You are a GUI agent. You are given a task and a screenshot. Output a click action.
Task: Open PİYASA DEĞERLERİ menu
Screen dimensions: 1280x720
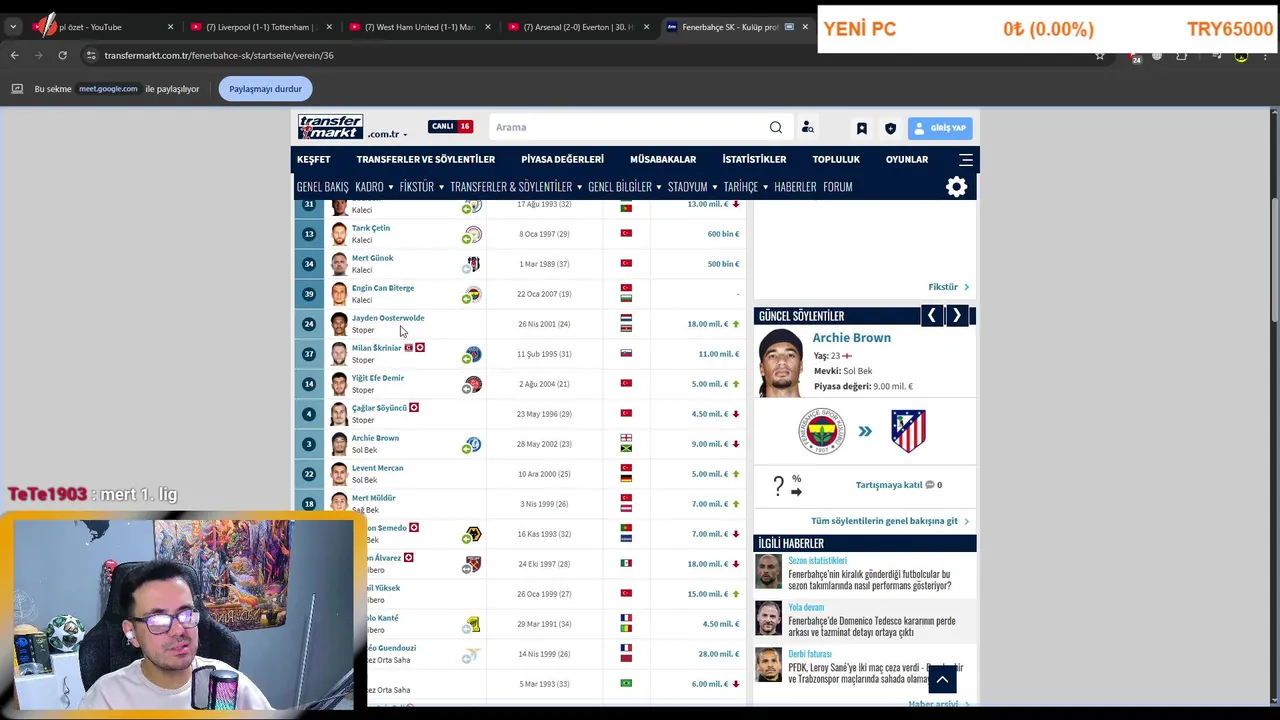coord(562,159)
